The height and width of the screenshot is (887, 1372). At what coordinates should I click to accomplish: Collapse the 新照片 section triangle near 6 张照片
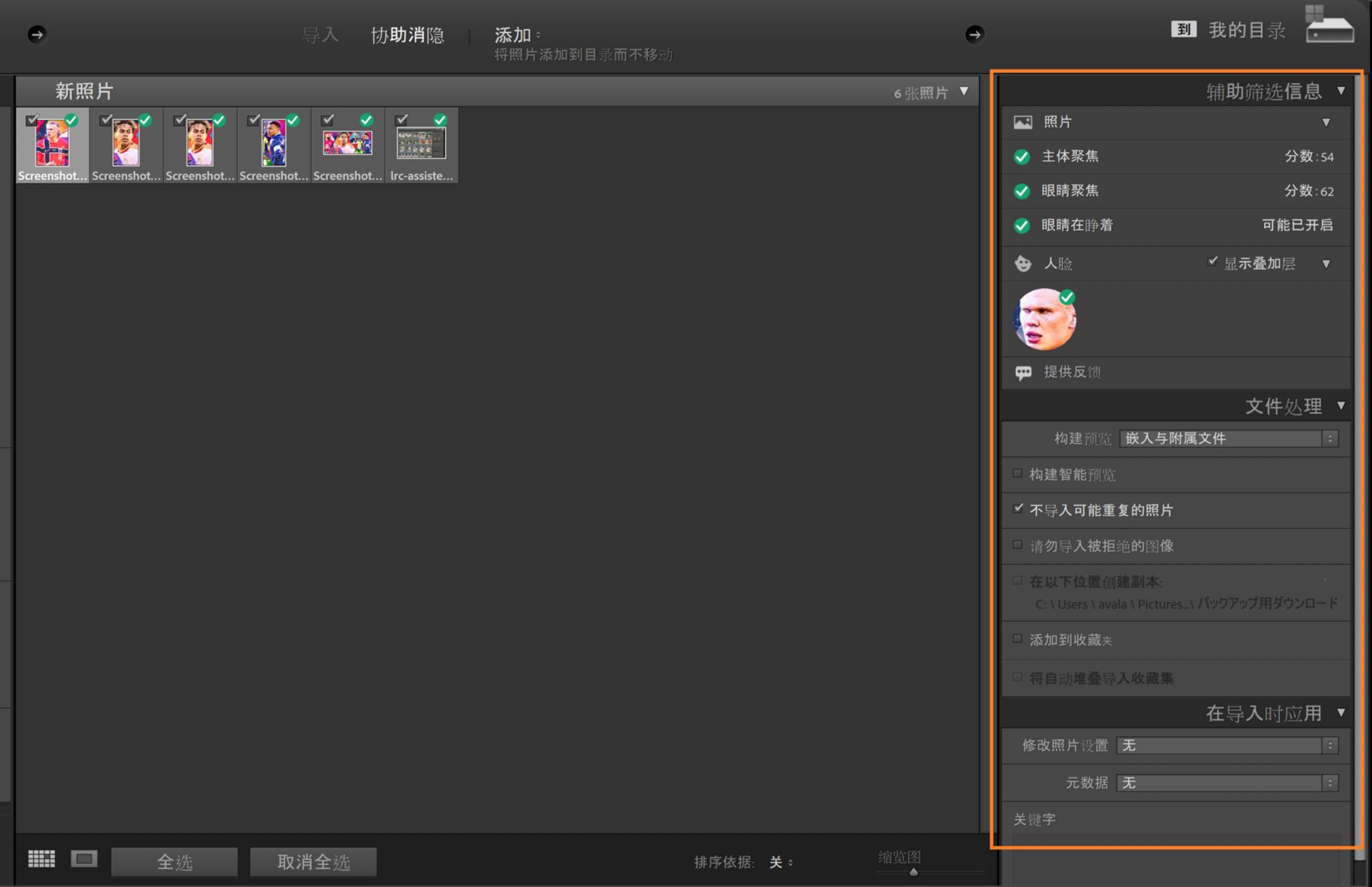[x=964, y=91]
